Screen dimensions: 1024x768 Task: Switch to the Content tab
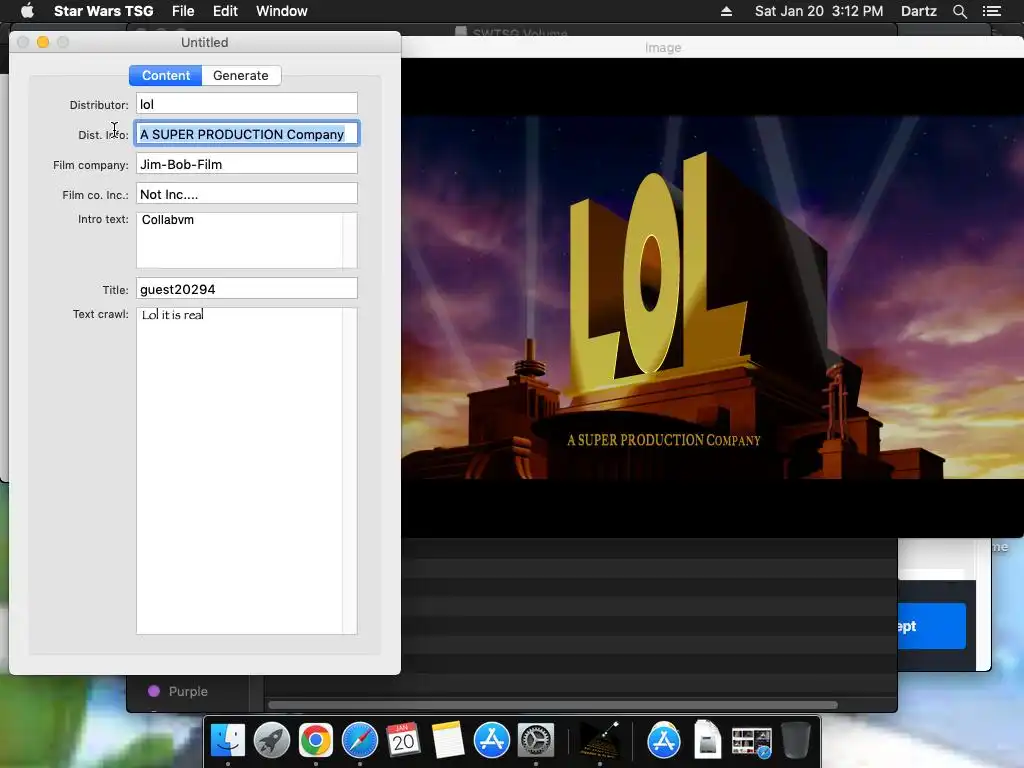click(x=166, y=75)
